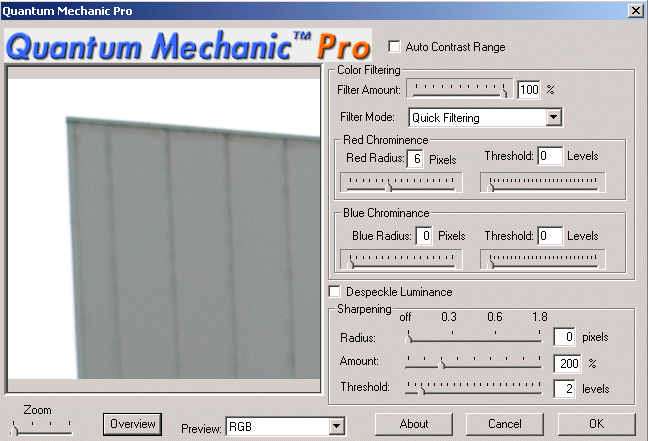Click the Blue Chrominance Threshold levels field
648x441 pixels.
pos(550,236)
